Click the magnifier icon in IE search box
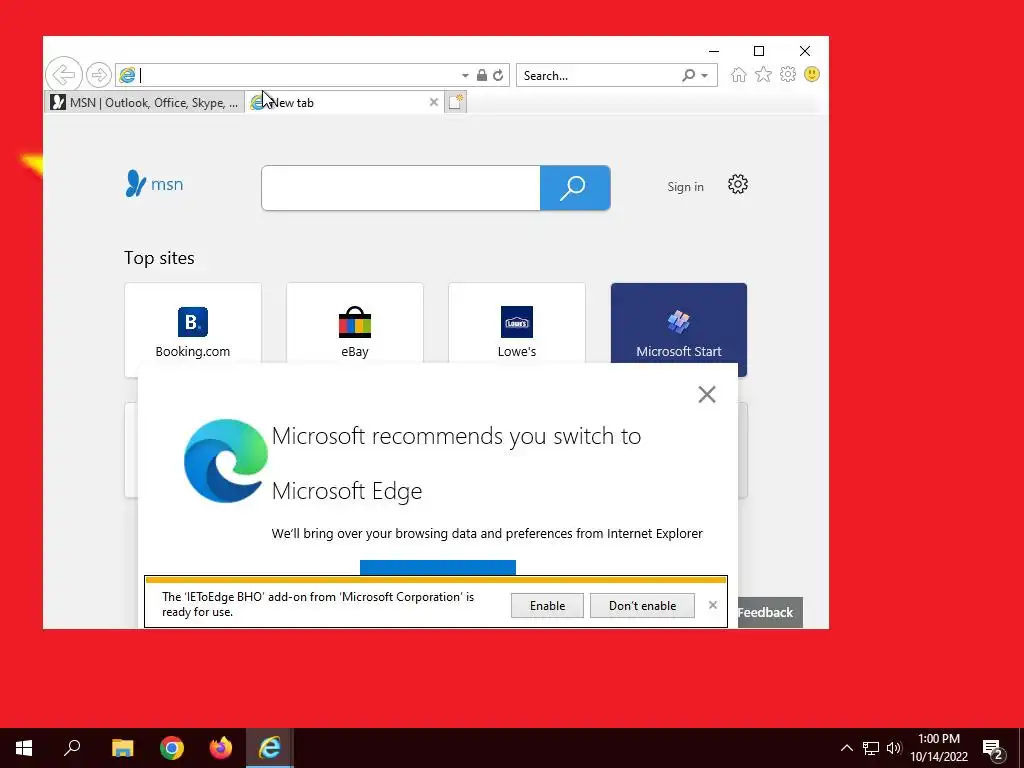The height and width of the screenshot is (768, 1024). (688, 75)
